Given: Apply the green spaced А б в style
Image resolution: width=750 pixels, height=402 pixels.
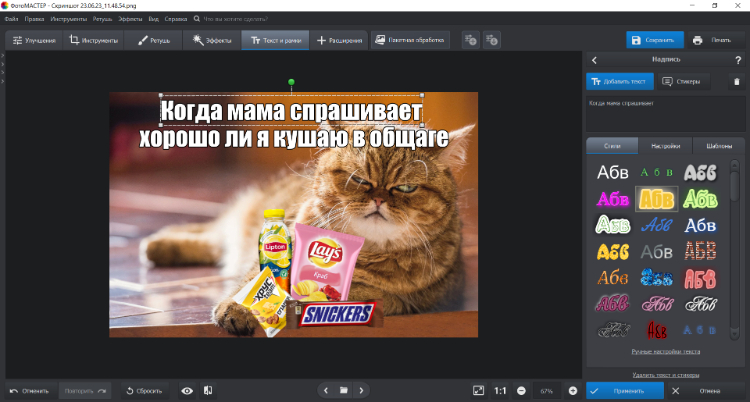Looking at the screenshot, I should (x=656, y=172).
